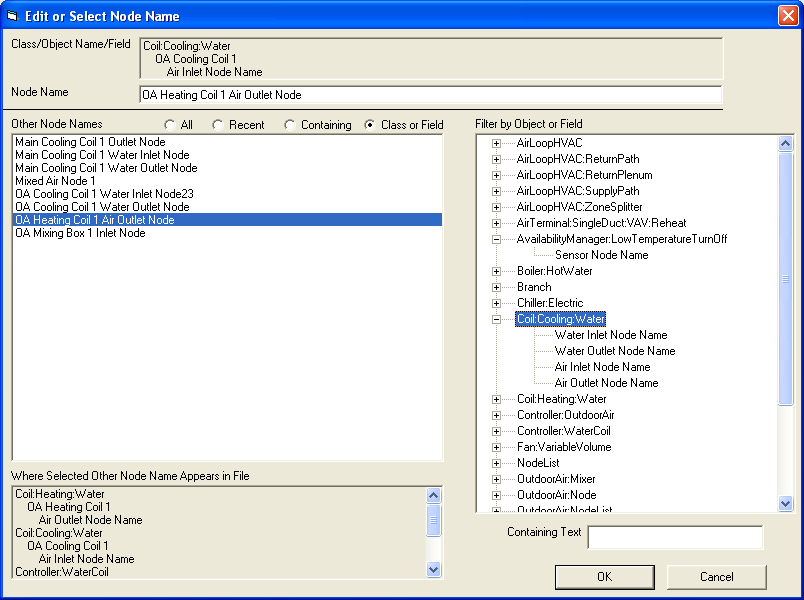Collapse the AvailabilityManager:LowTemperatureTurnOff branch
Screen dimensions: 804x600
[496, 238]
